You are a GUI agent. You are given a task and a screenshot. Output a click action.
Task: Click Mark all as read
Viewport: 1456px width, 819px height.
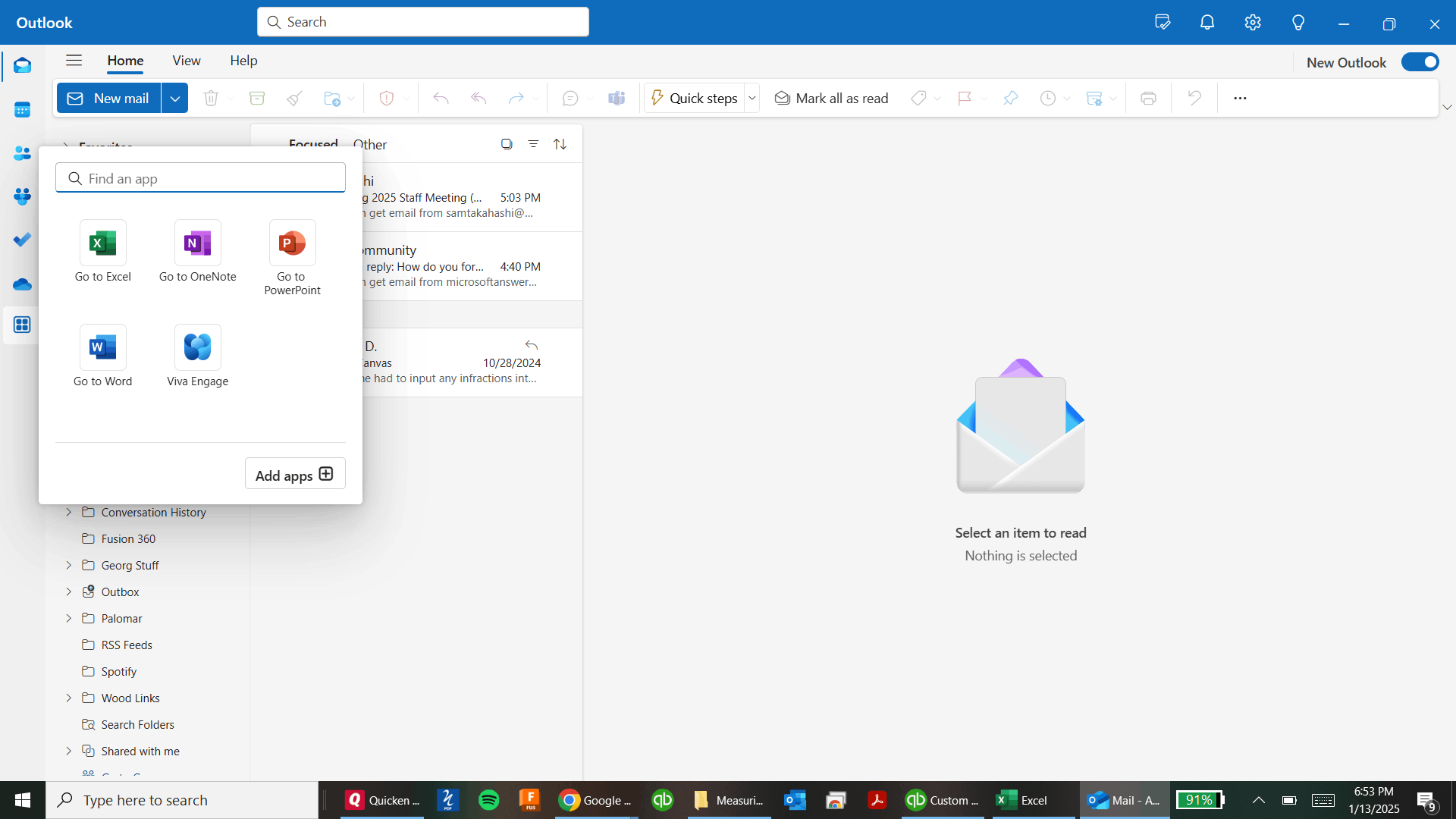point(831,99)
